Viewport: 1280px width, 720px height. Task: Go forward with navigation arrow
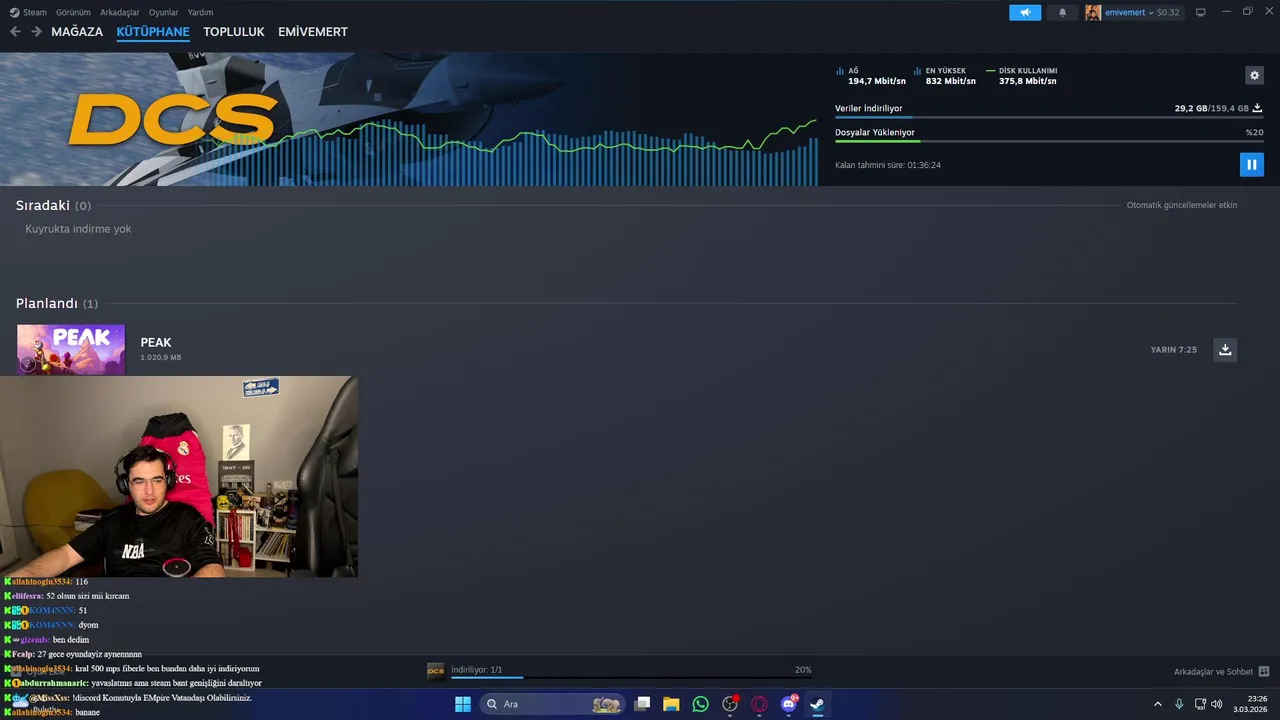[x=36, y=32]
